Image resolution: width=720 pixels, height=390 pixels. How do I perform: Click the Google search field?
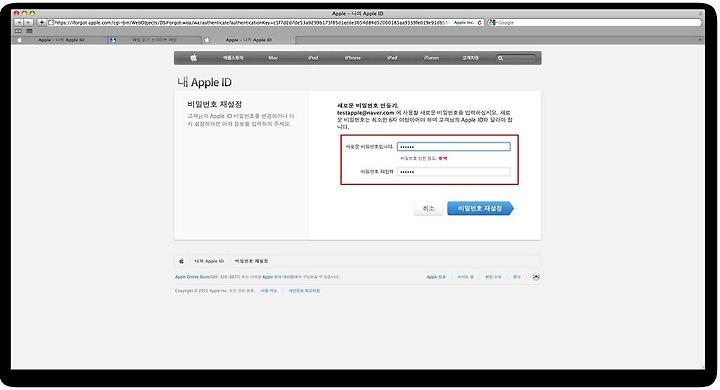tap(595, 23)
